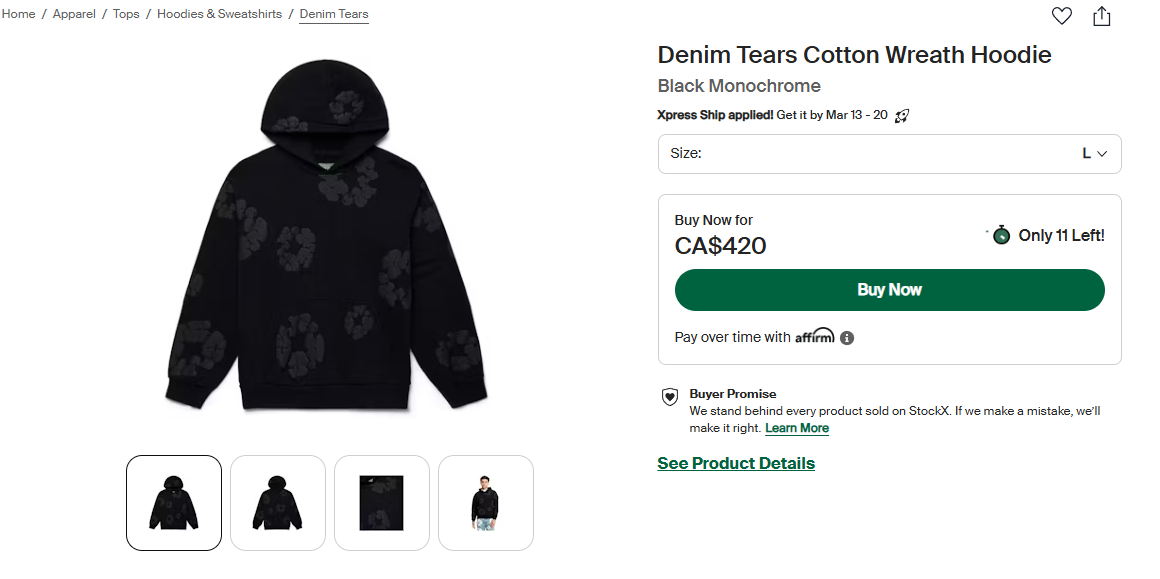Click the Xpress Ship rocket icon
This screenshot has width=1160, height=579.
[901, 115]
